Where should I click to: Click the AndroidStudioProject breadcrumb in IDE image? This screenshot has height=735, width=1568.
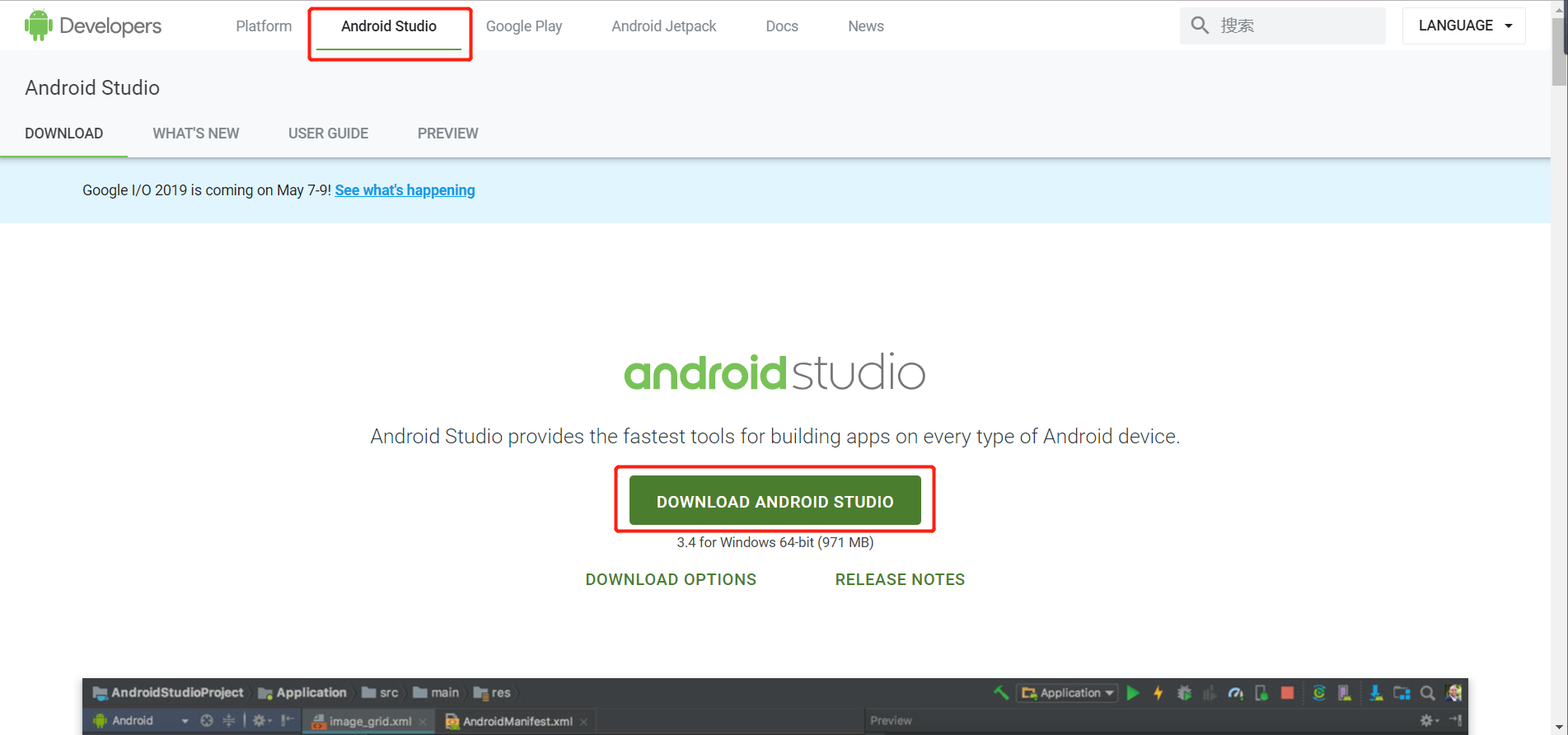(168, 693)
